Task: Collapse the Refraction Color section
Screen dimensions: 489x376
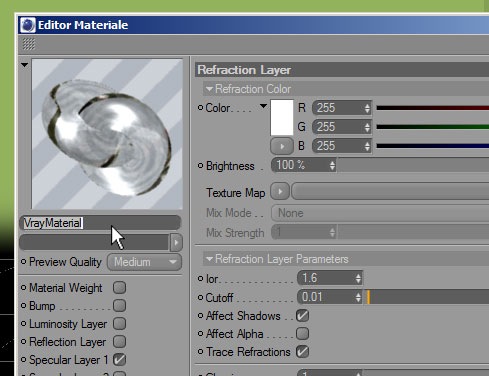Action: (x=209, y=89)
